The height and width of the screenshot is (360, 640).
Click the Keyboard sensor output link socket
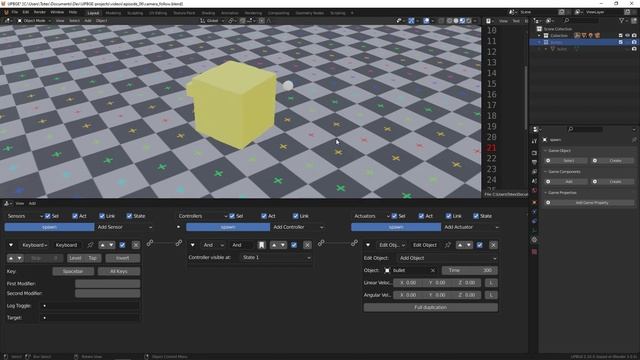pos(150,243)
